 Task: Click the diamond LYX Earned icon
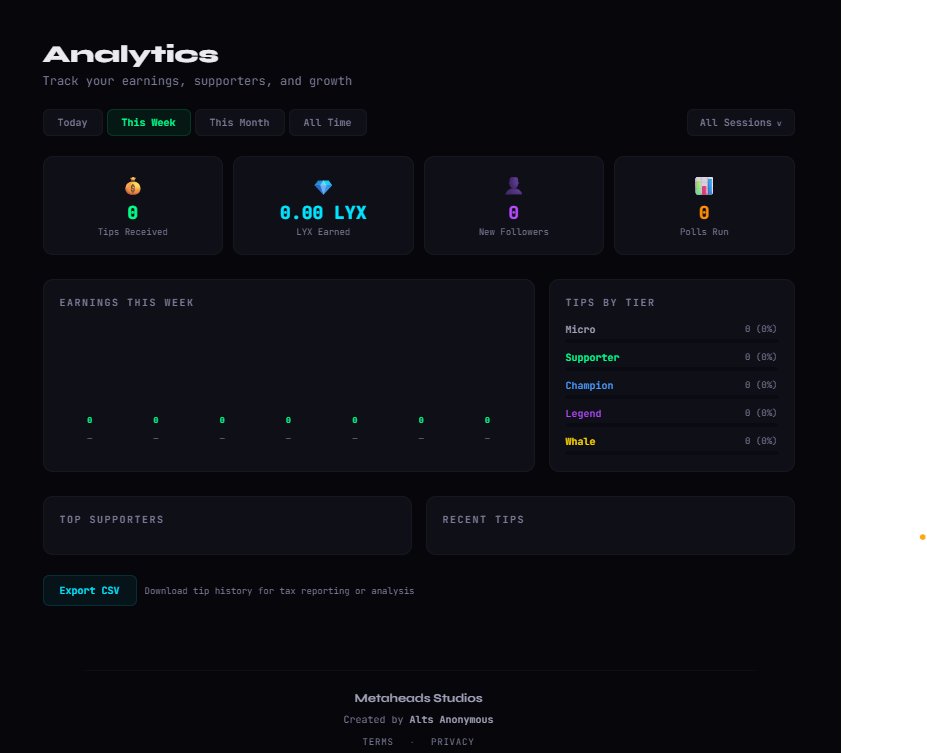tap(323, 187)
